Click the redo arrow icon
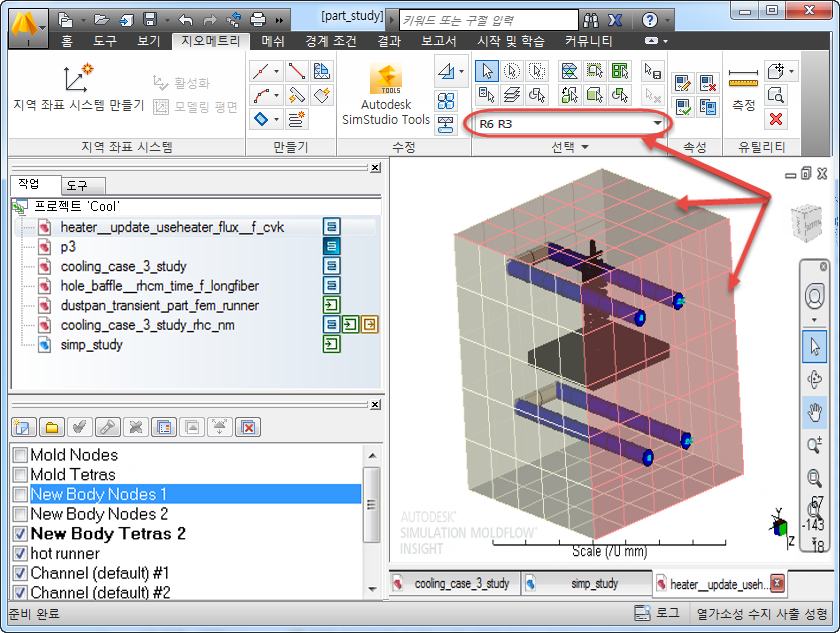 click(210, 20)
